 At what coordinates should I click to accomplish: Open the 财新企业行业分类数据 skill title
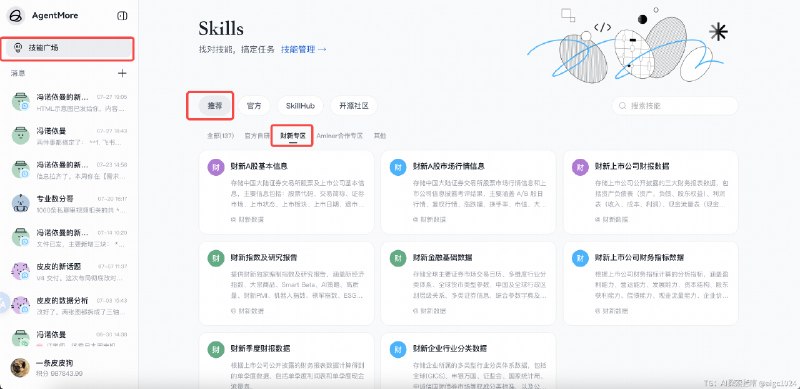450,349
